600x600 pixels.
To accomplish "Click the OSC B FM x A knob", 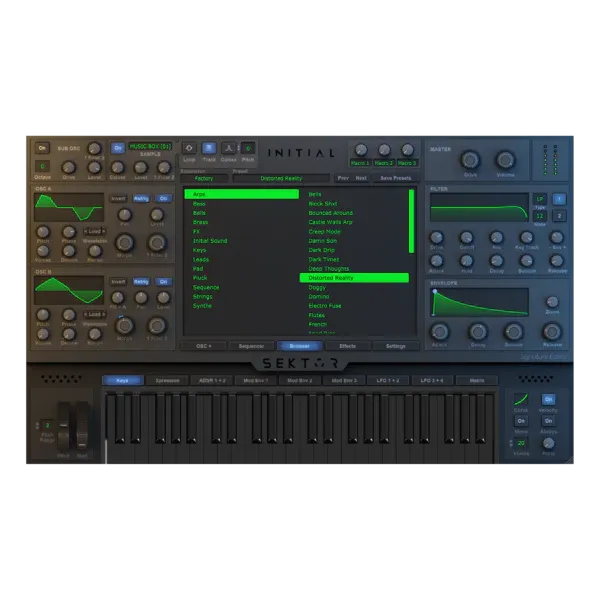I will 117,297.
